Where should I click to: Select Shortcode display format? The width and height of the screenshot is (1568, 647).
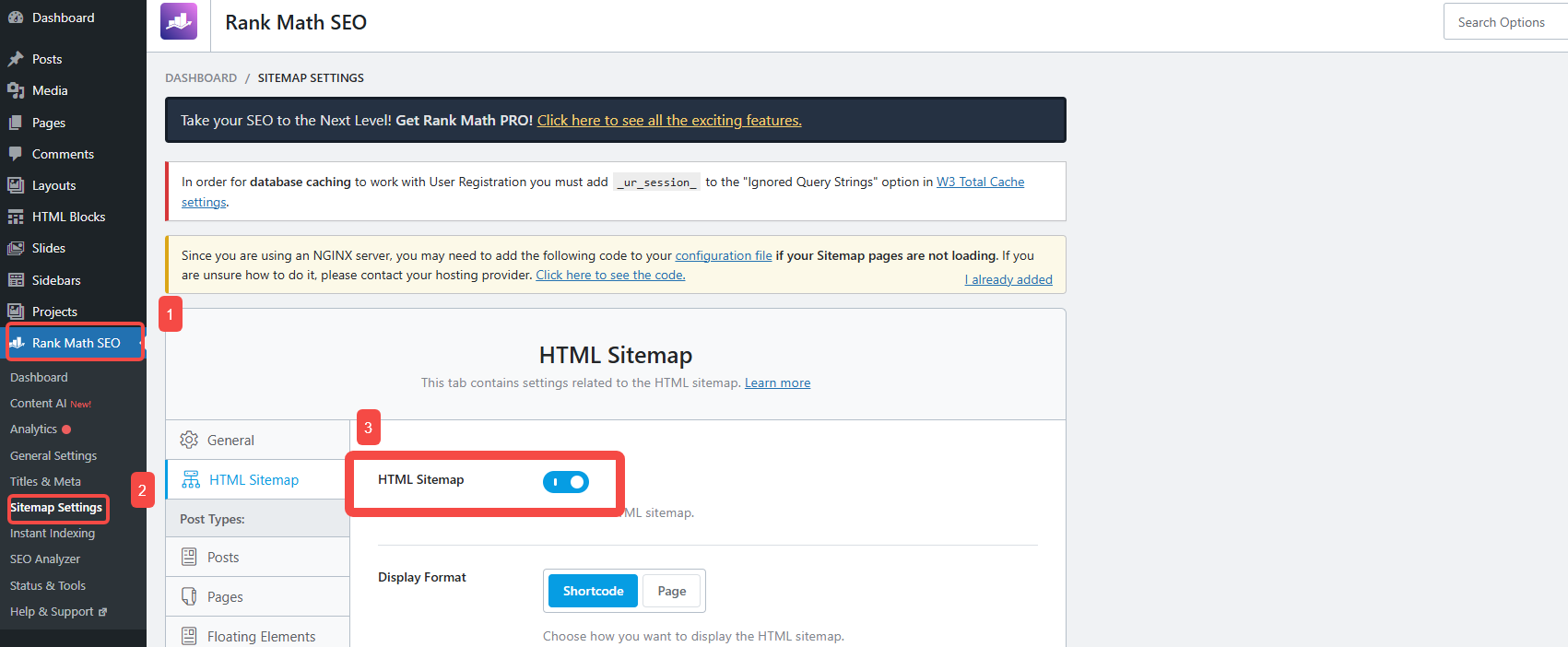click(593, 591)
